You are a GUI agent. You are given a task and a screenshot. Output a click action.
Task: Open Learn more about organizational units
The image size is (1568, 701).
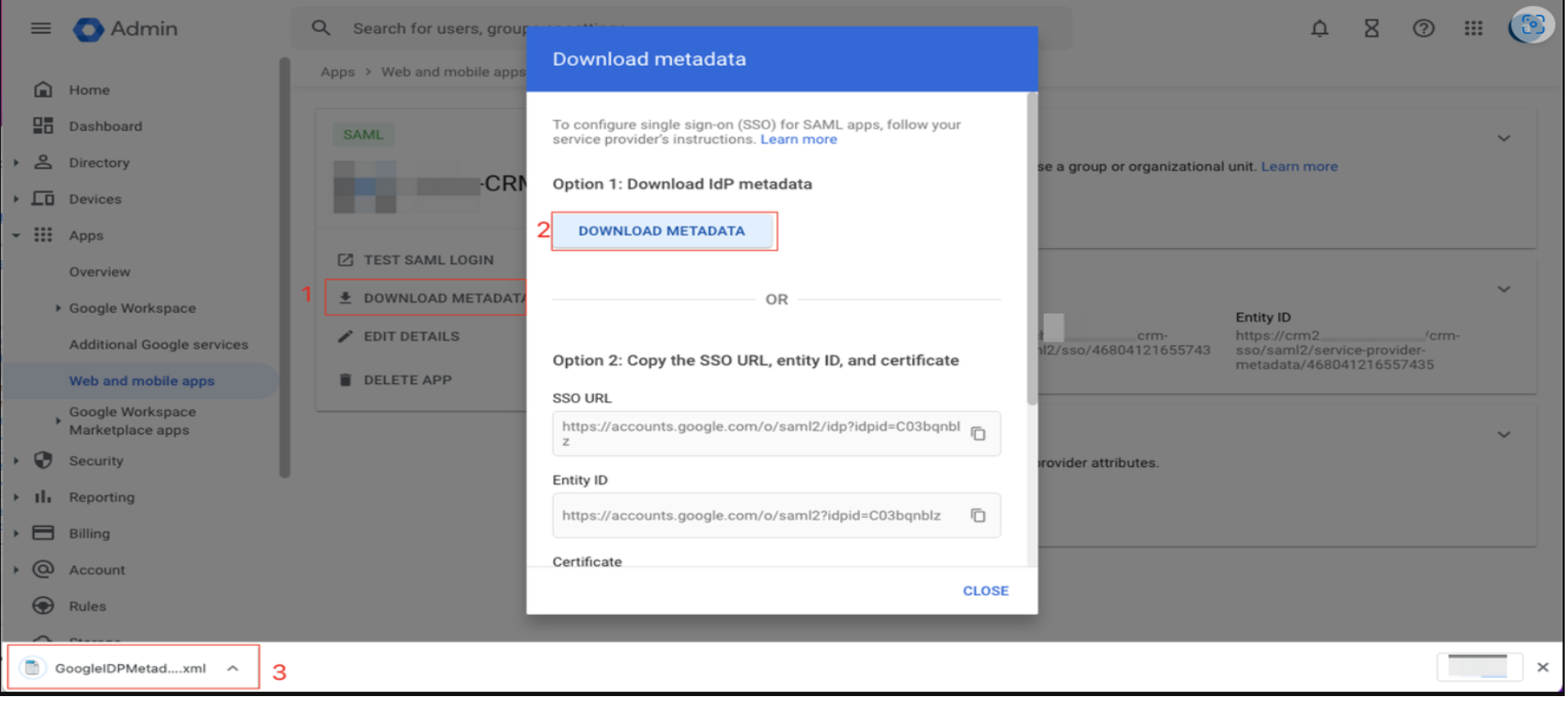[1299, 167]
